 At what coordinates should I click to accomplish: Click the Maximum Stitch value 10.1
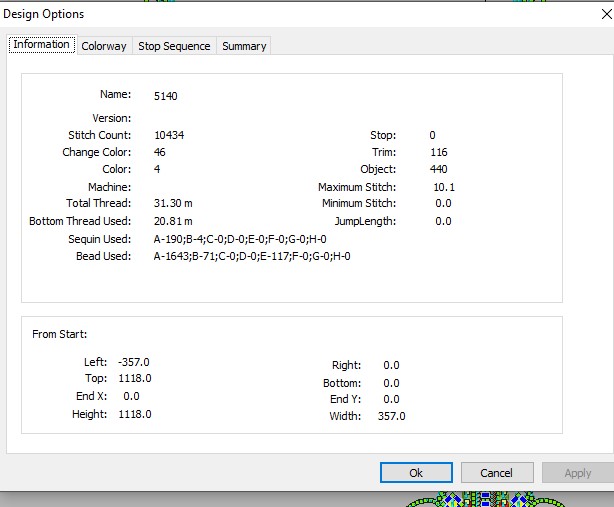[x=444, y=187]
